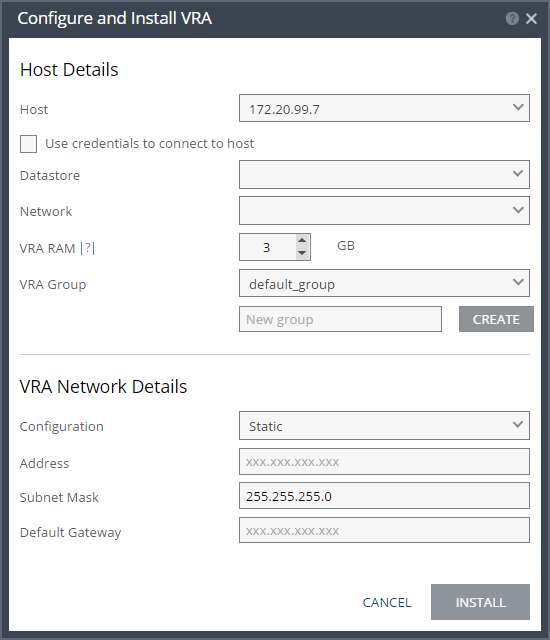Open the VRA RAM help tooltip link
550x640 pixels.
point(88,248)
